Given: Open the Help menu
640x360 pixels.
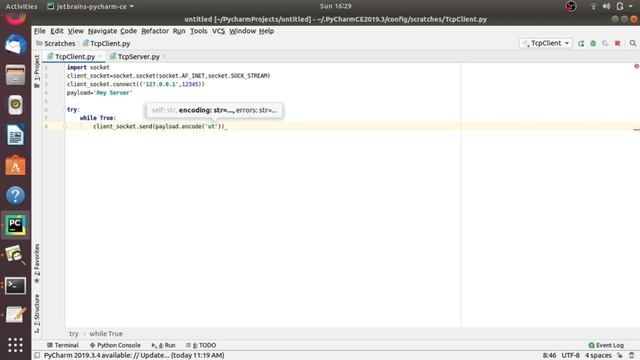Looking at the screenshot, I should click(266, 31).
